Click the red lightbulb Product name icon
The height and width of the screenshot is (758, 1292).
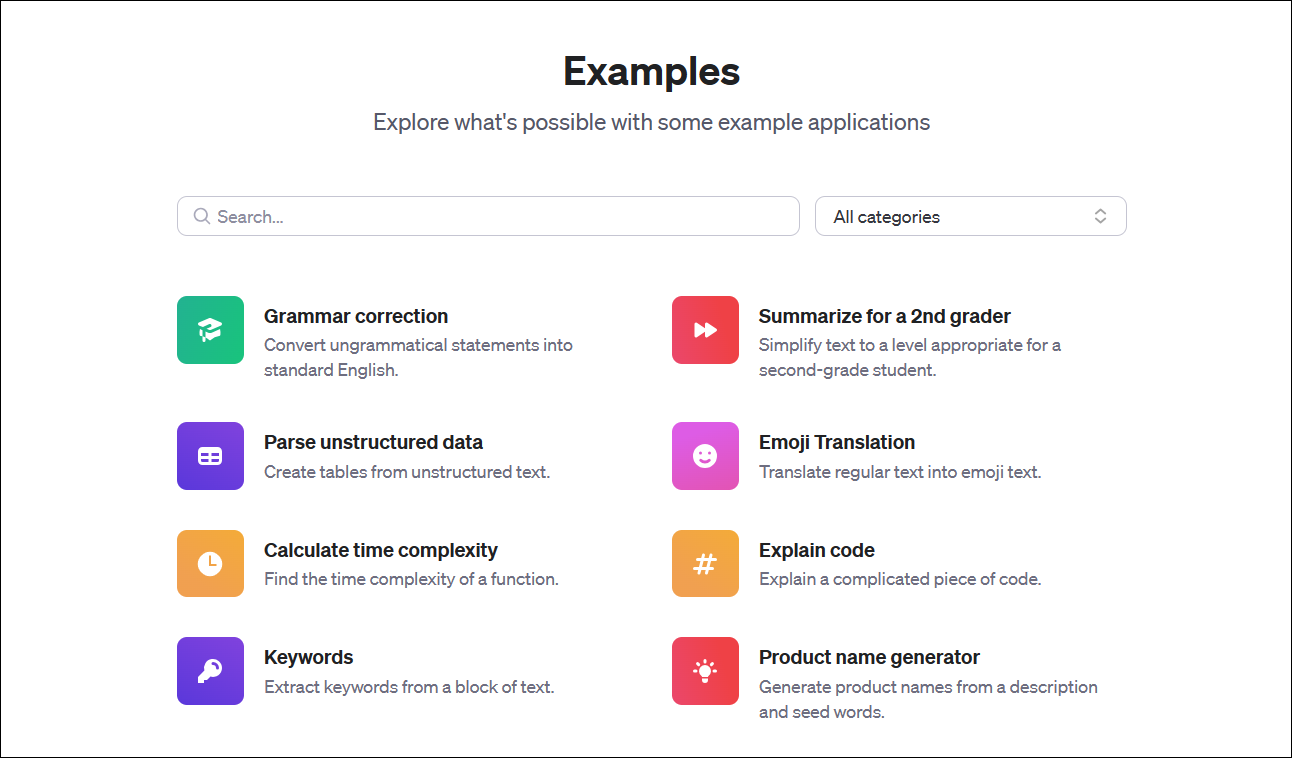[x=705, y=671]
